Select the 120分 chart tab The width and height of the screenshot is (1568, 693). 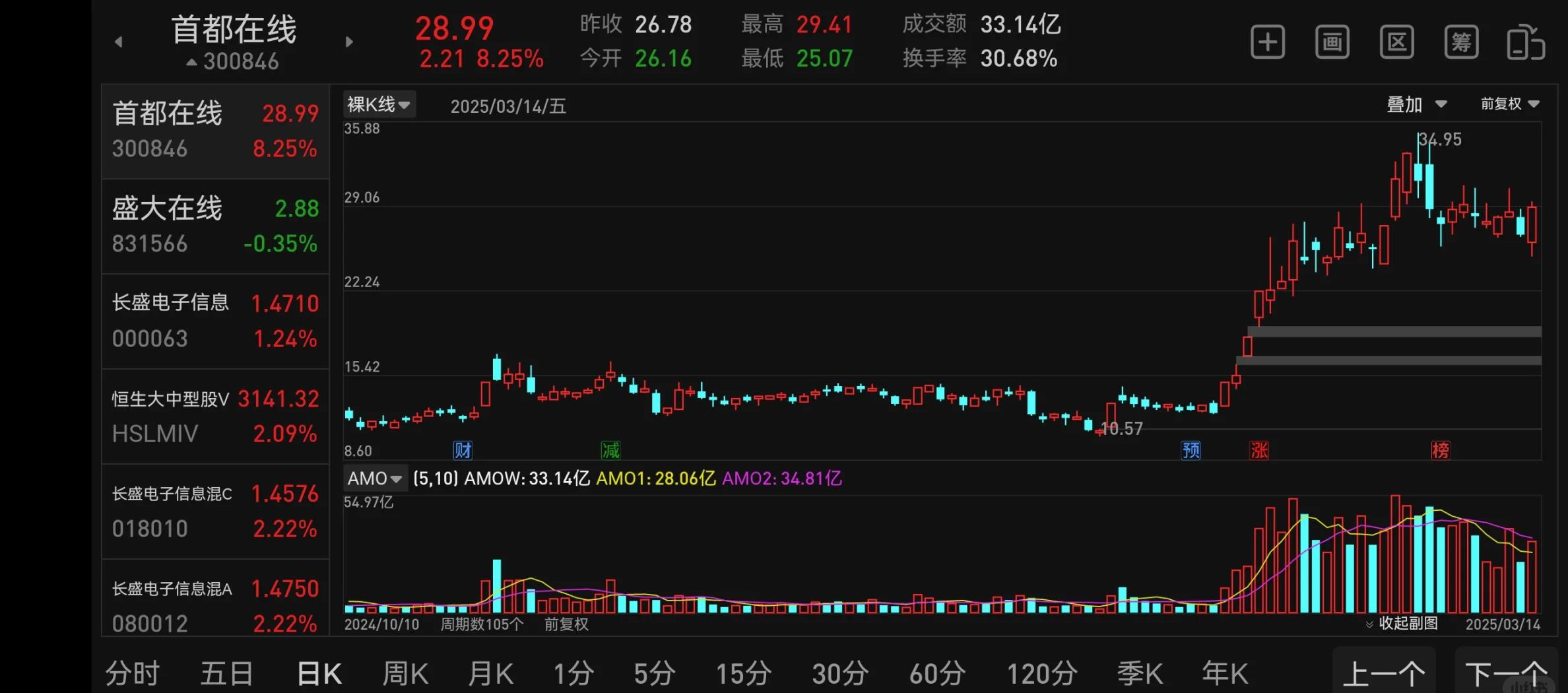(x=1042, y=674)
